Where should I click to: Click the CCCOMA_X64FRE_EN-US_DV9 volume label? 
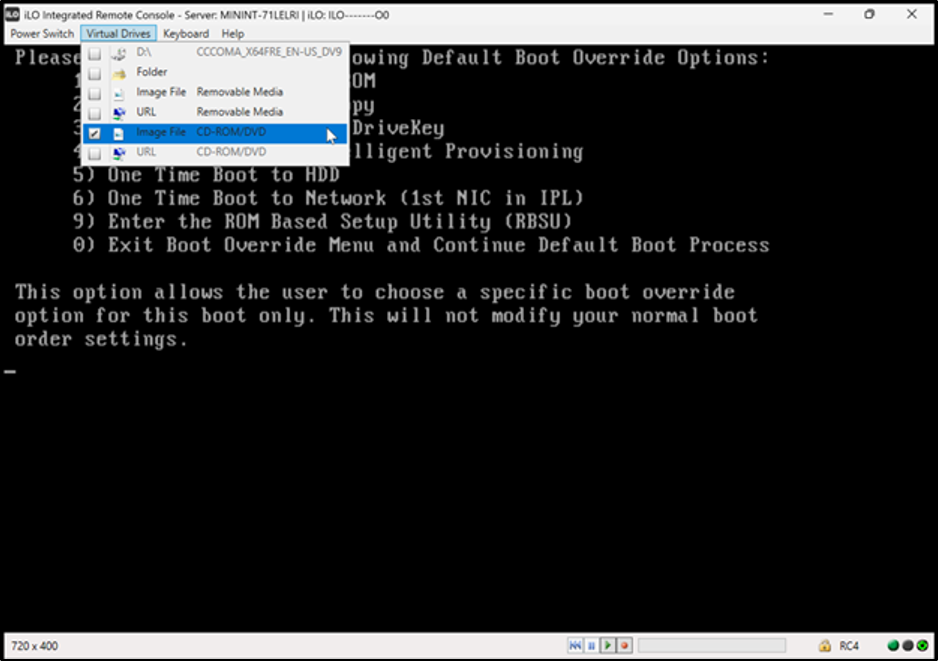click(x=269, y=53)
